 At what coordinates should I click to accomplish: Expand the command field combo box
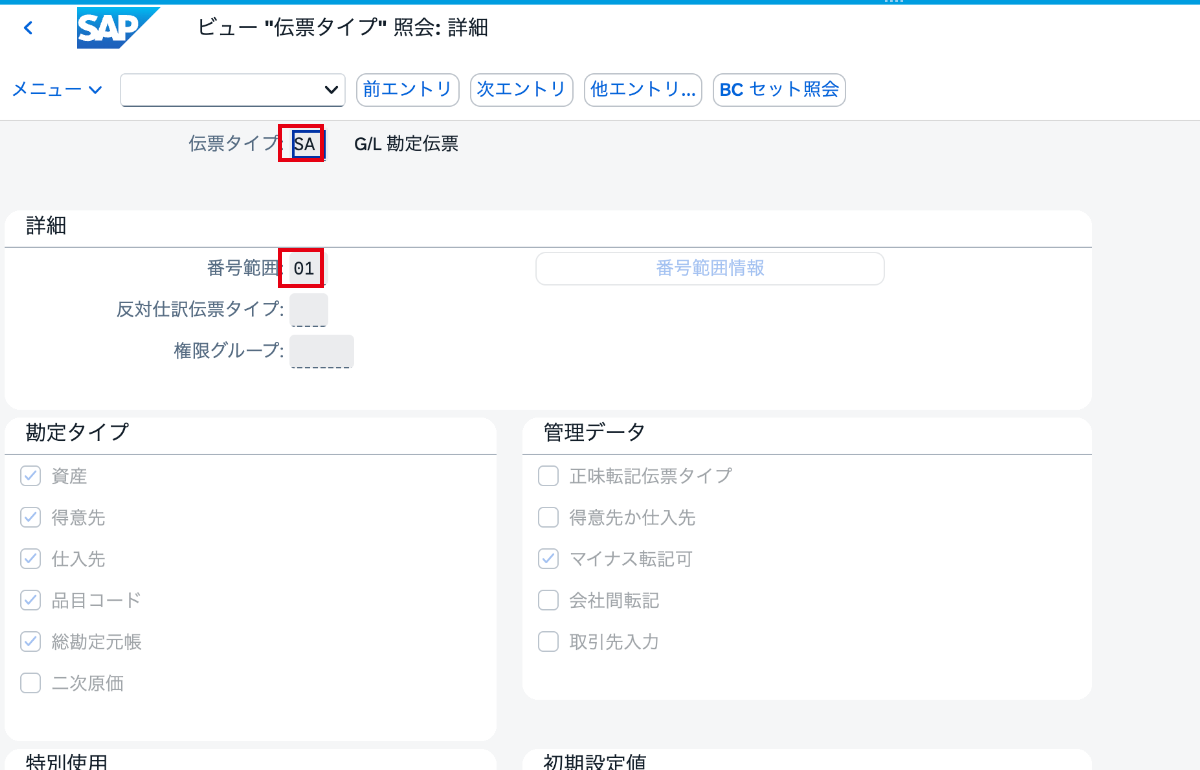tap(333, 90)
